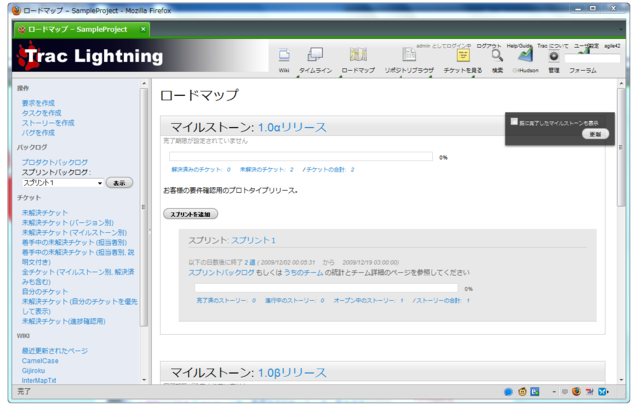
Task: Click the チケットを見る sticky note icon
Action: click(463, 55)
